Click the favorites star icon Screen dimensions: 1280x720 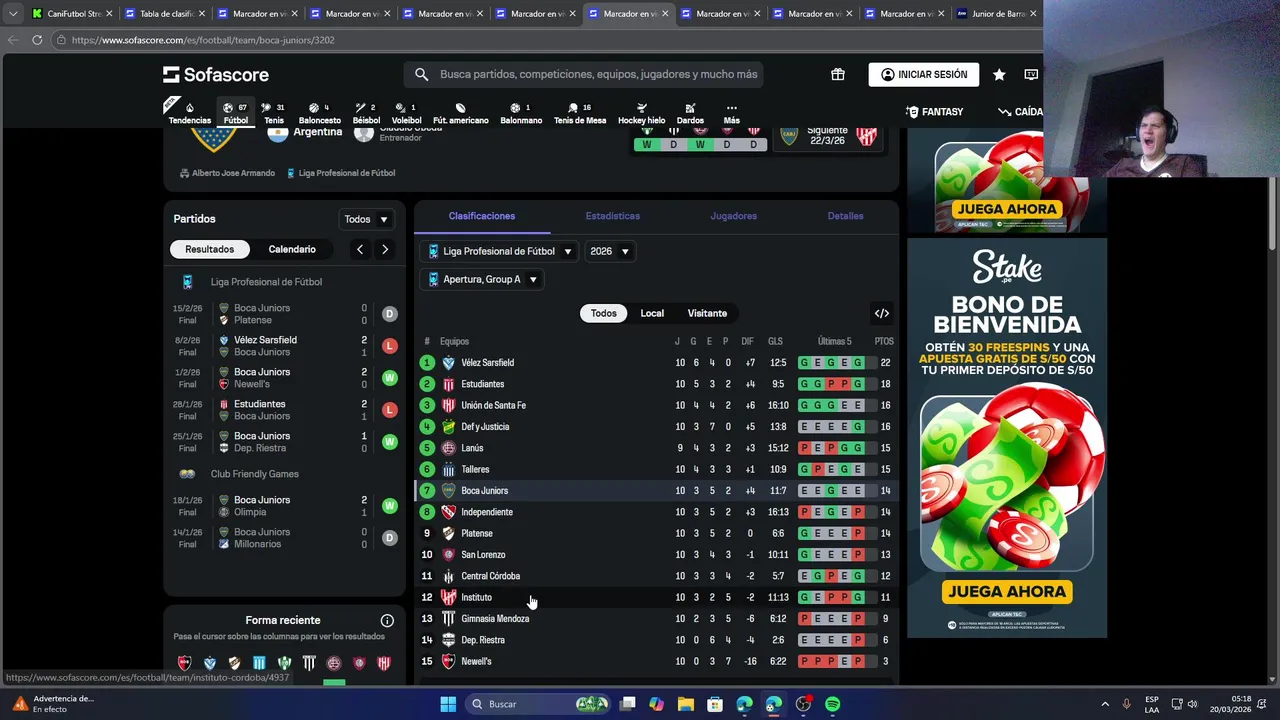coord(999,74)
